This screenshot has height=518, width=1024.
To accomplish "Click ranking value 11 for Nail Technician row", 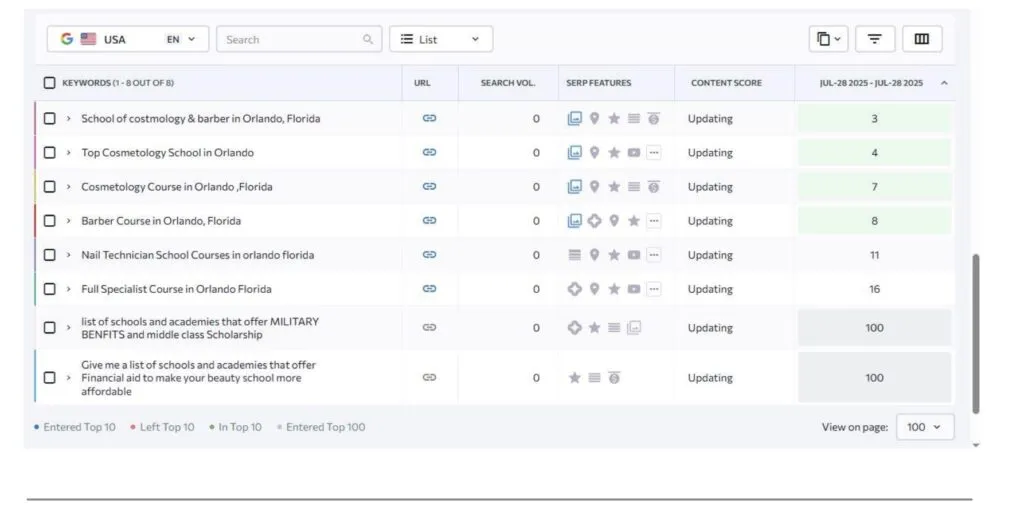I will [x=874, y=255].
